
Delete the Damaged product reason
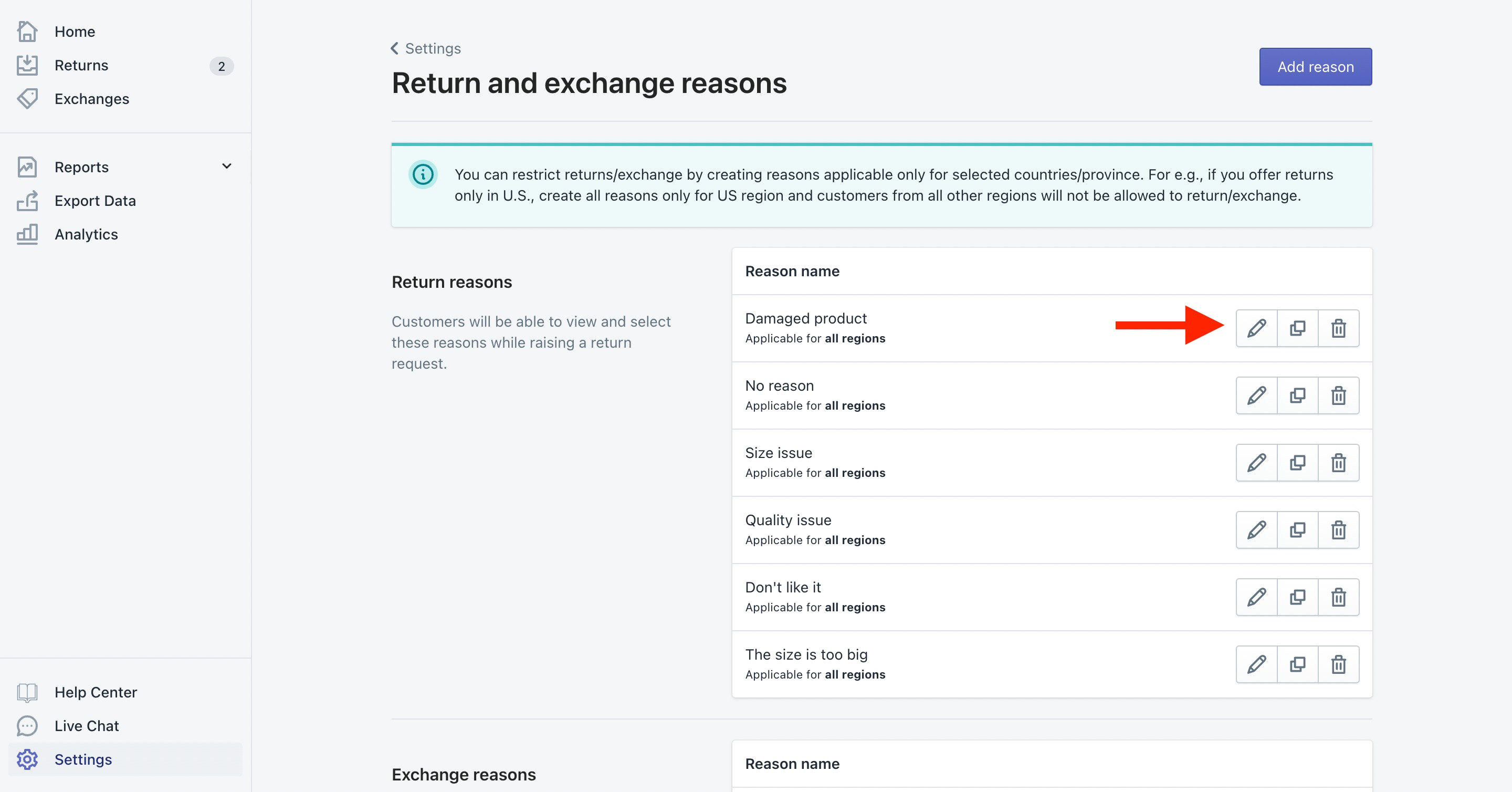click(x=1338, y=328)
